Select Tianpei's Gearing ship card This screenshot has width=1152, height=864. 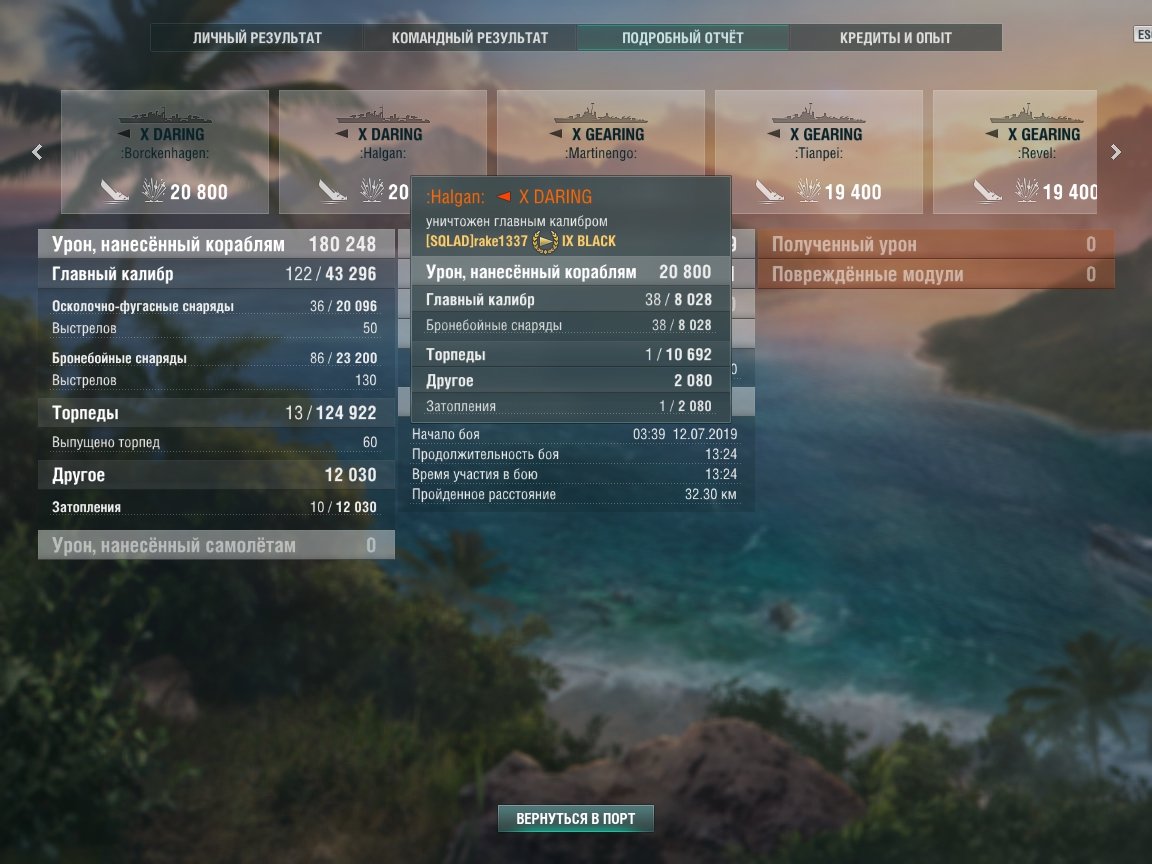tap(818, 152)
